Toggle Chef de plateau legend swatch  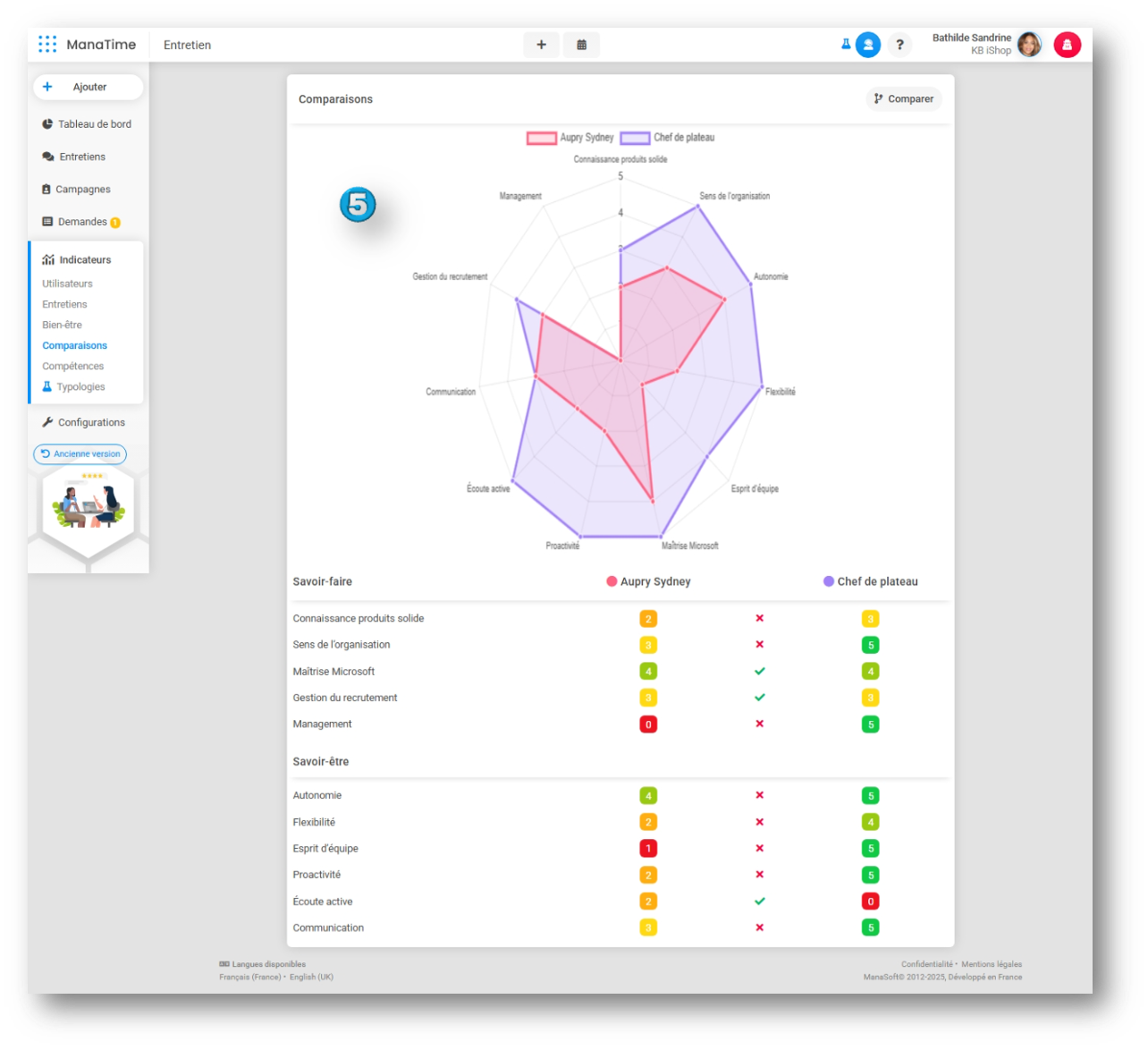[x=635, y=138]
